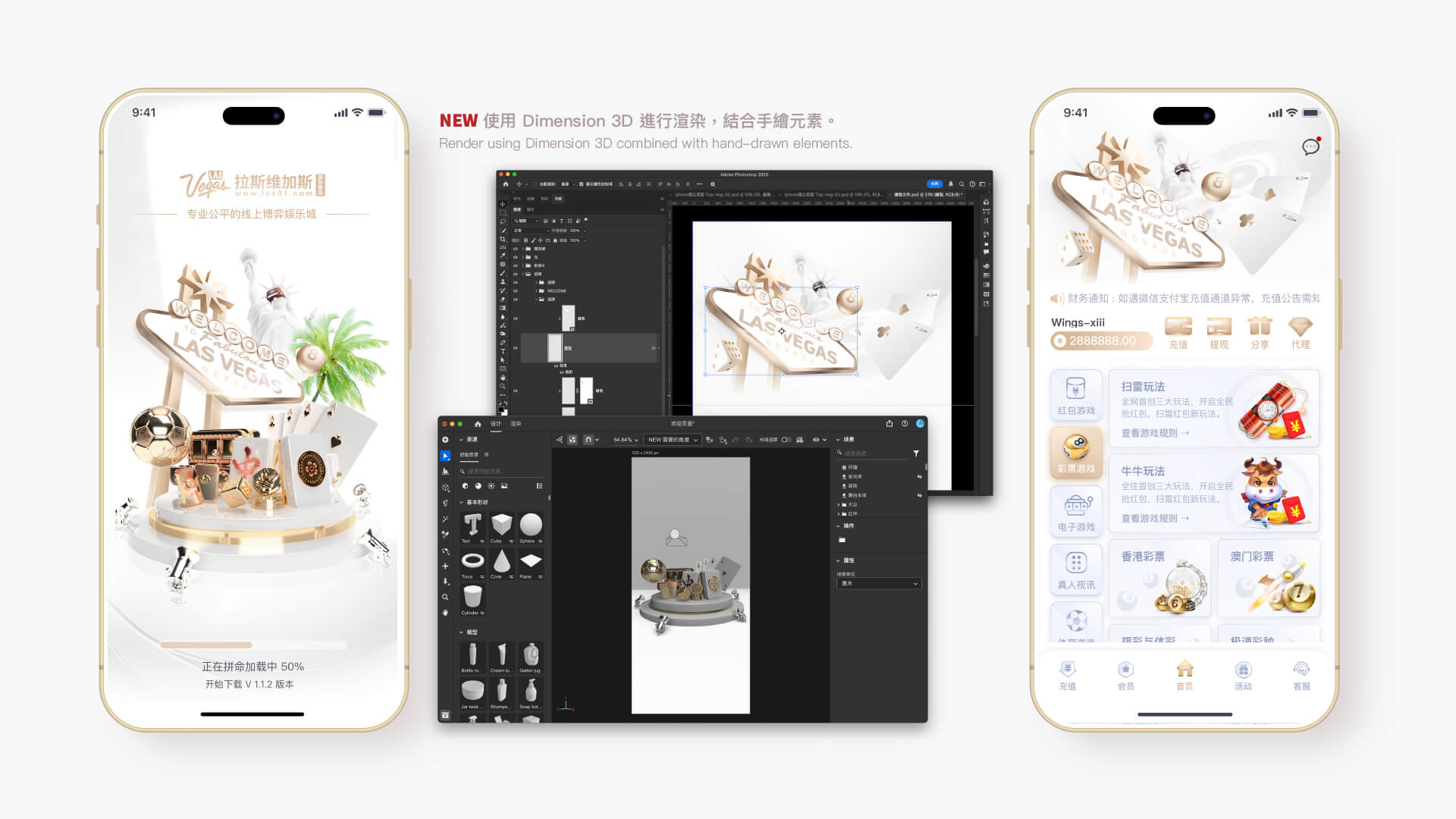Open the Photoshop notifications bell
1456x819 pixels.
(951, 184)
